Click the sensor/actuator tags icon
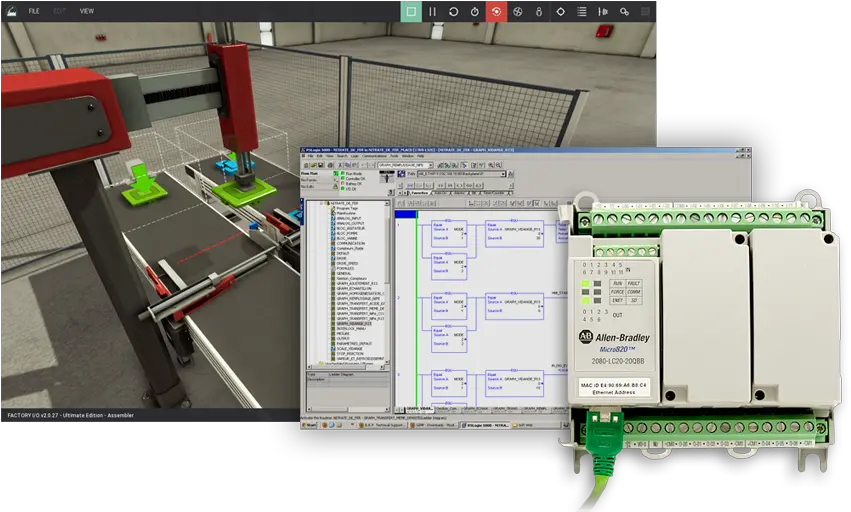The image size is (851, 512). (x=602, y=11)
